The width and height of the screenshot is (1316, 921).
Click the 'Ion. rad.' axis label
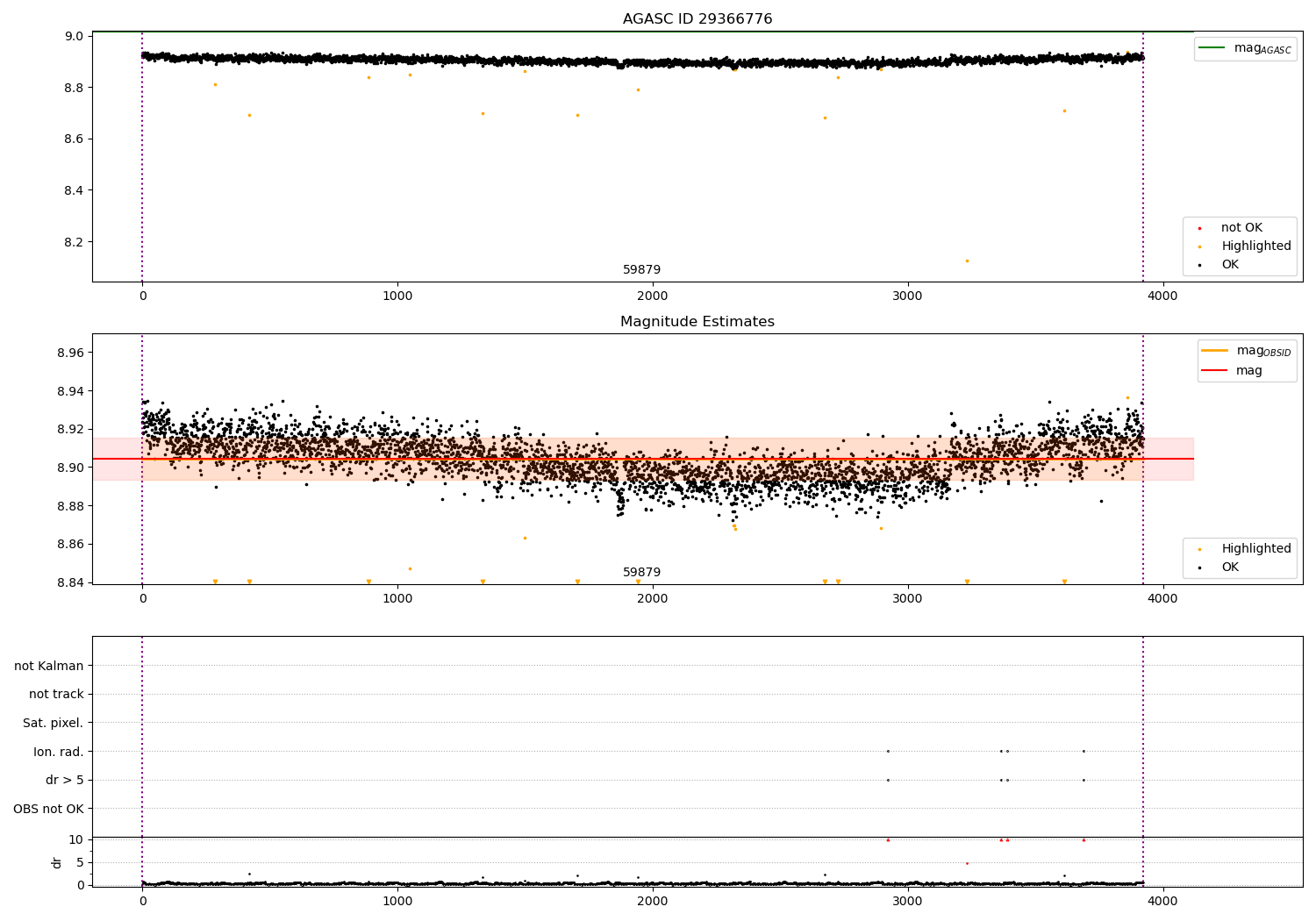(59, 752)
